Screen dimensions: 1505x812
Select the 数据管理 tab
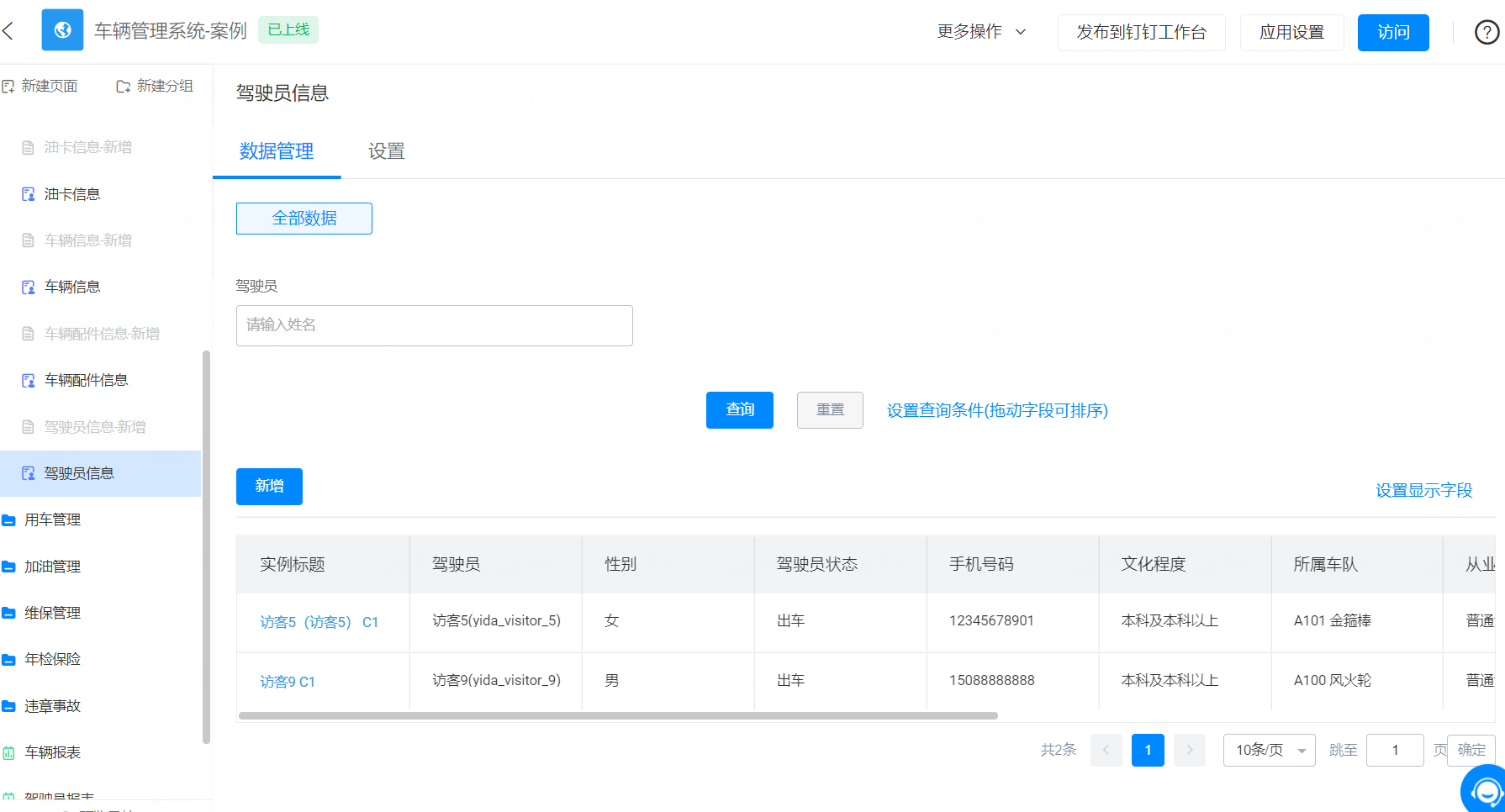tap(277, 151)
